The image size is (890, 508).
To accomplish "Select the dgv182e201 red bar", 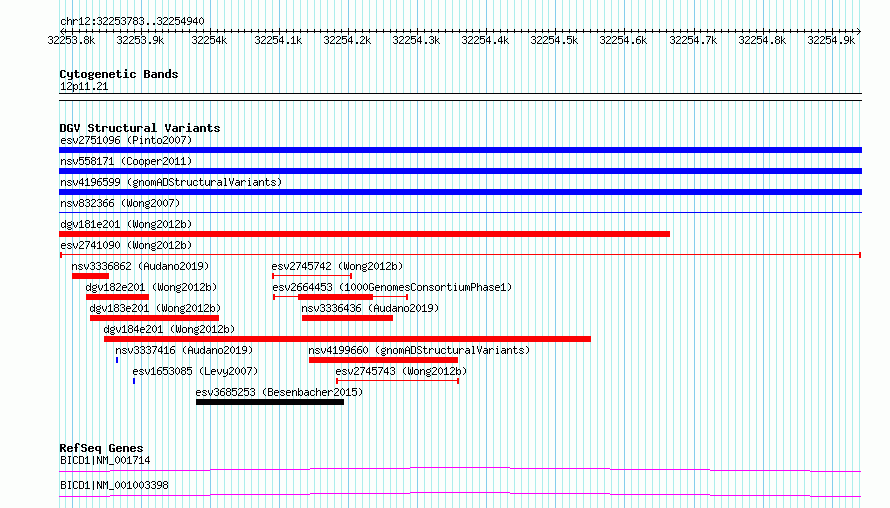I will pos(117,297).
